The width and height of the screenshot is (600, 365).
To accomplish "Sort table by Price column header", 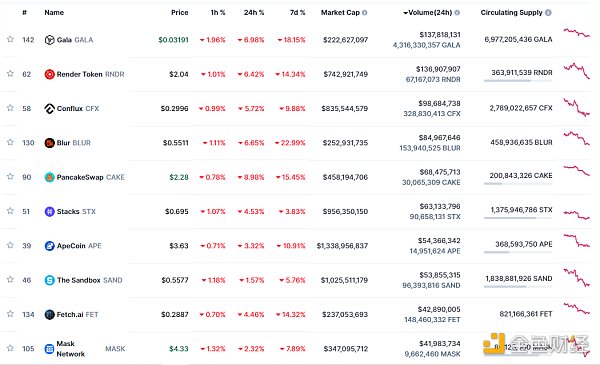I will pos(179,13).
